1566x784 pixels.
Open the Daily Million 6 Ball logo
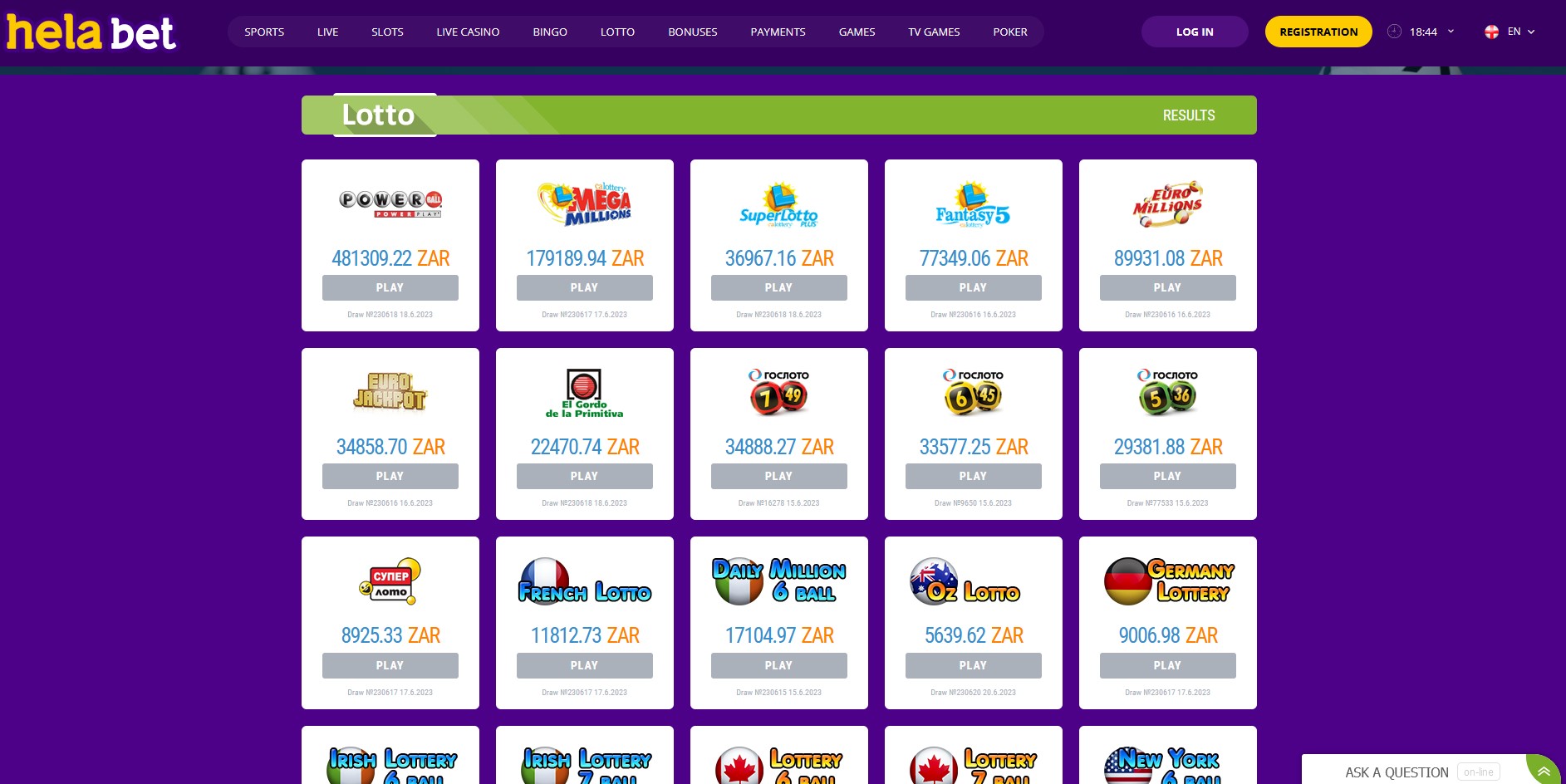(x=779, y=581)
